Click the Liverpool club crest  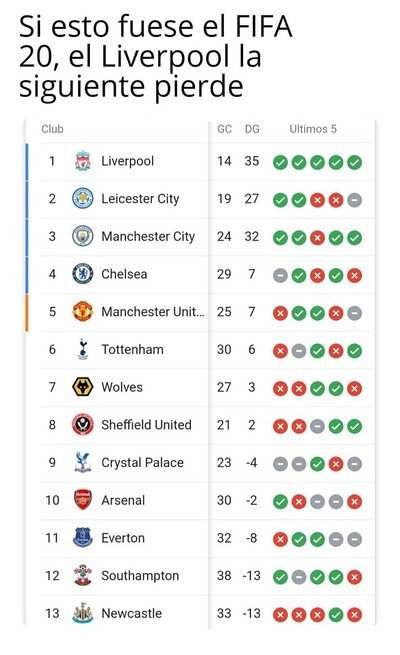pos(83,161)
